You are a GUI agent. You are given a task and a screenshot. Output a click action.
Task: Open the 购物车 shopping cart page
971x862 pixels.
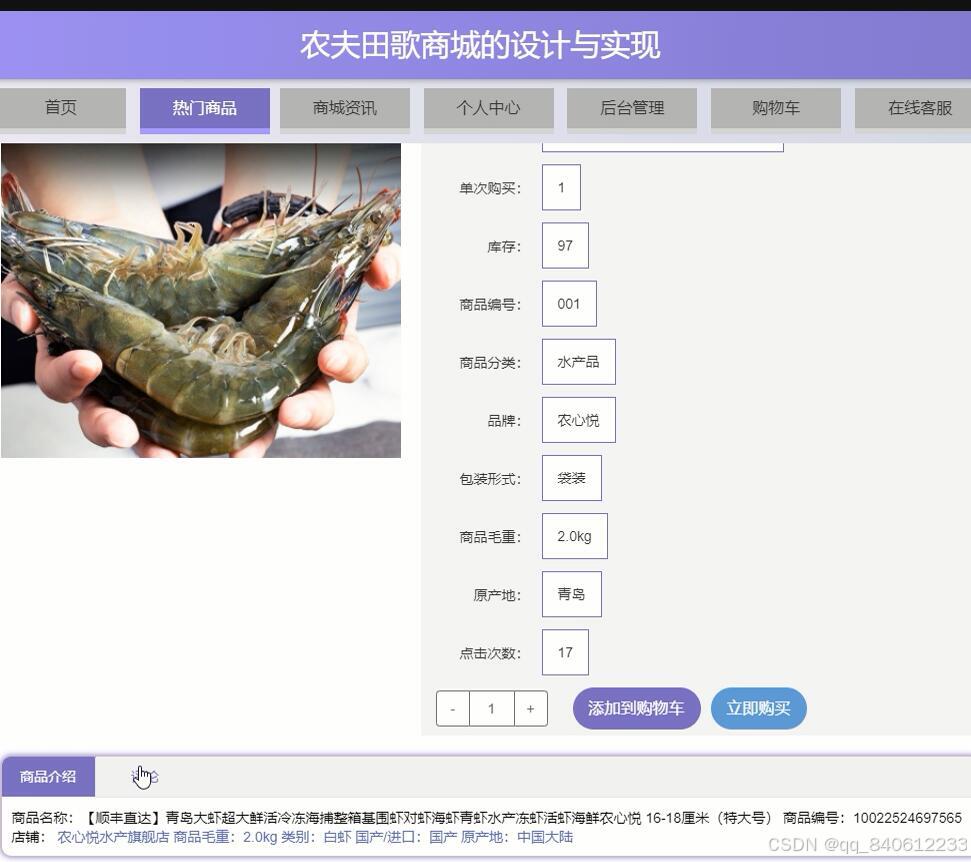[775, 108]
